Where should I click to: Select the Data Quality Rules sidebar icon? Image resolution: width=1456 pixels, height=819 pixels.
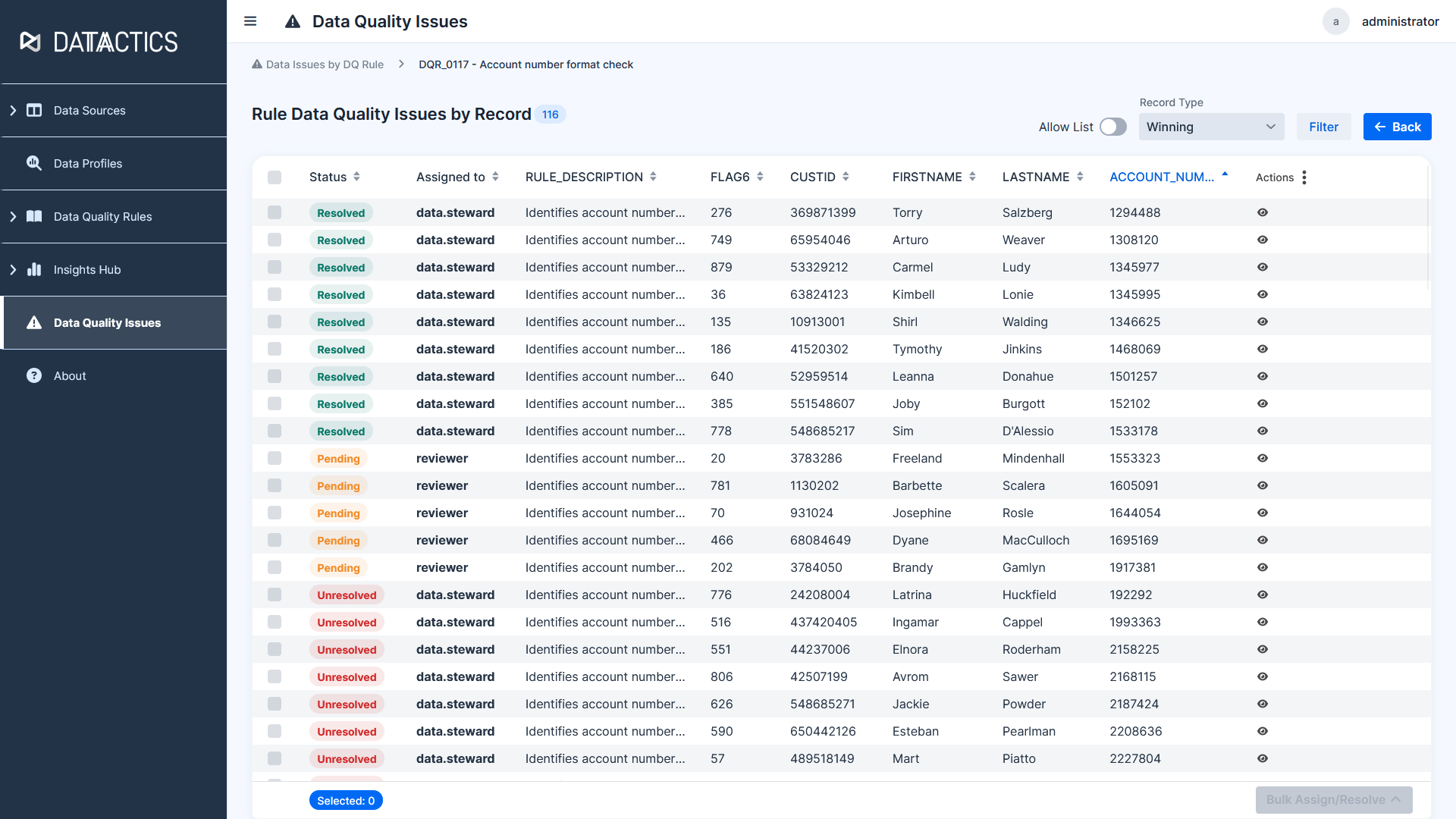click(35, 216)
